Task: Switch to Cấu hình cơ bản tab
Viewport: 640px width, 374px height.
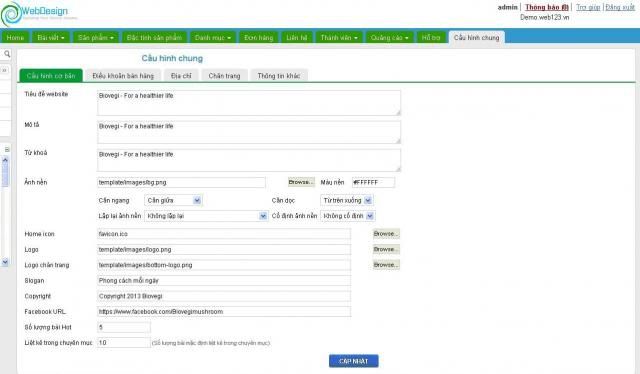Action: click(x=51, y=76)
